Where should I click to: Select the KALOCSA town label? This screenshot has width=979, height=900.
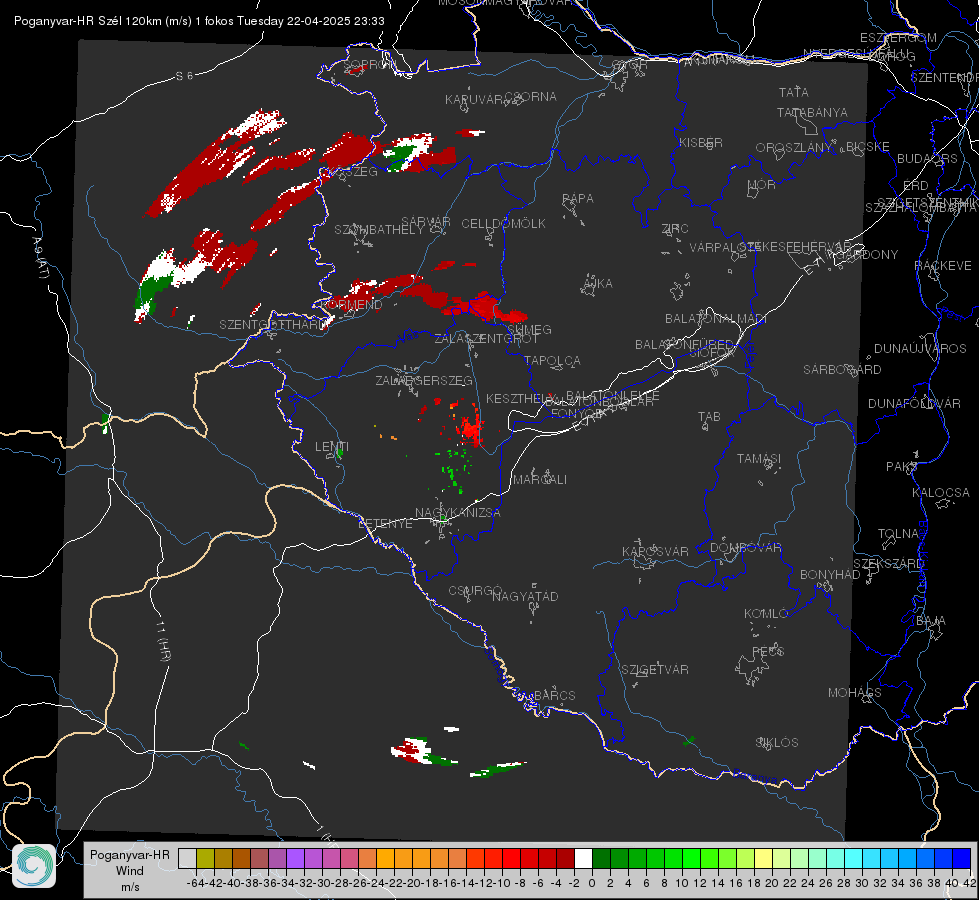tap(941, 493)
